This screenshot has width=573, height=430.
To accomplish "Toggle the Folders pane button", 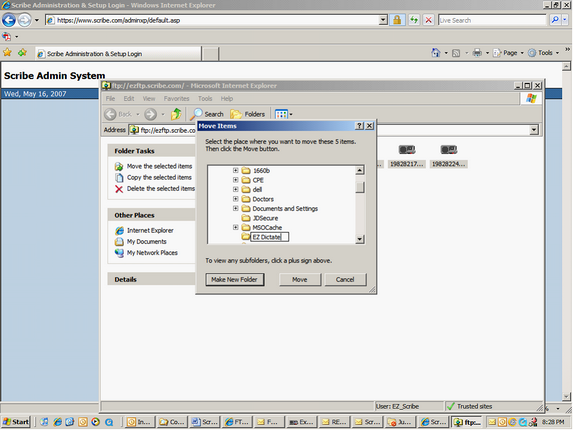I will [248, 114].
